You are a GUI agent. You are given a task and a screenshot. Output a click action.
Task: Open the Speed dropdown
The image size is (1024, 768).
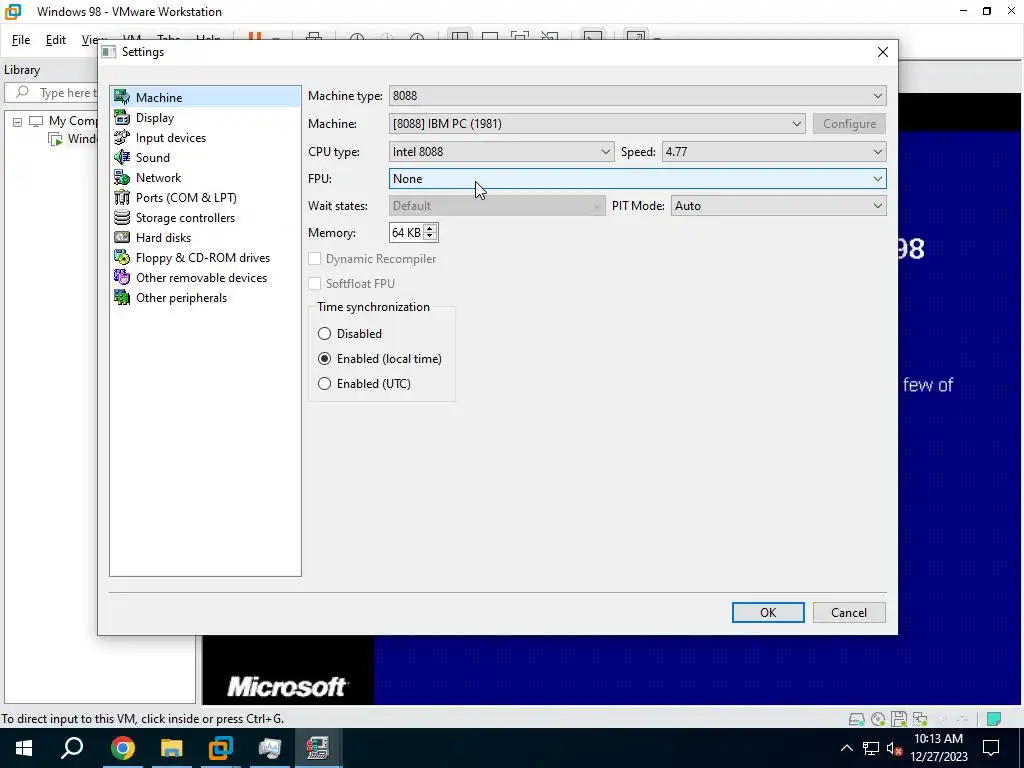(x=774, y=152)
